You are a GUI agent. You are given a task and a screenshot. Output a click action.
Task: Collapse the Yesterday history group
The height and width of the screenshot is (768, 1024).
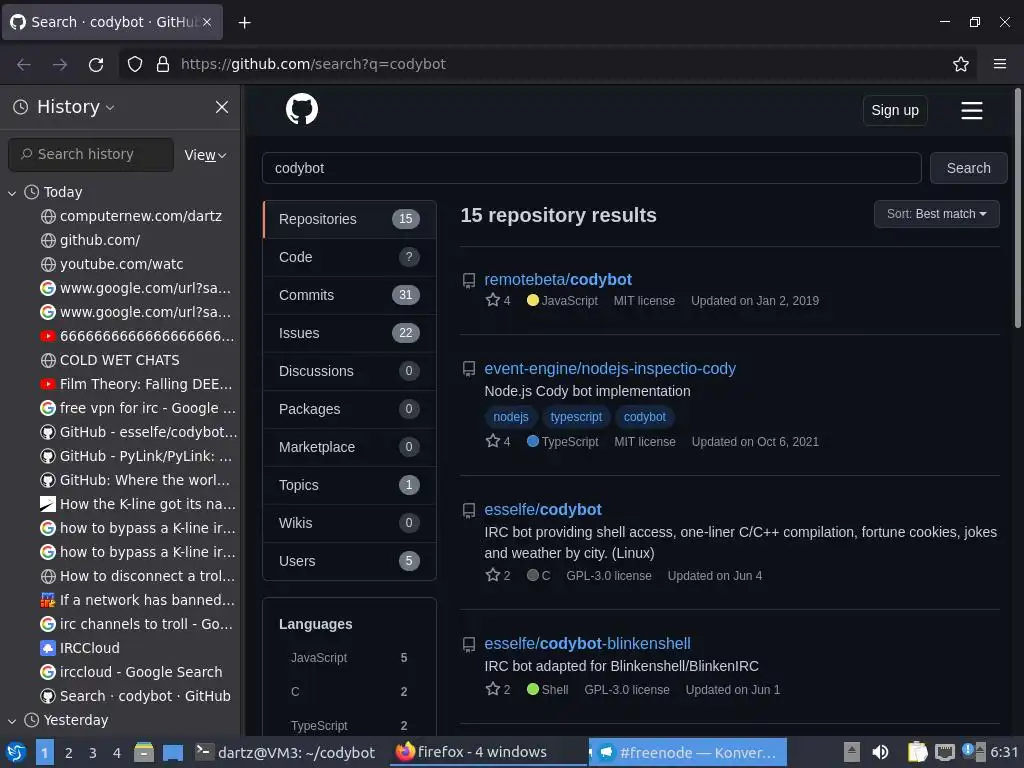(12, 720)
